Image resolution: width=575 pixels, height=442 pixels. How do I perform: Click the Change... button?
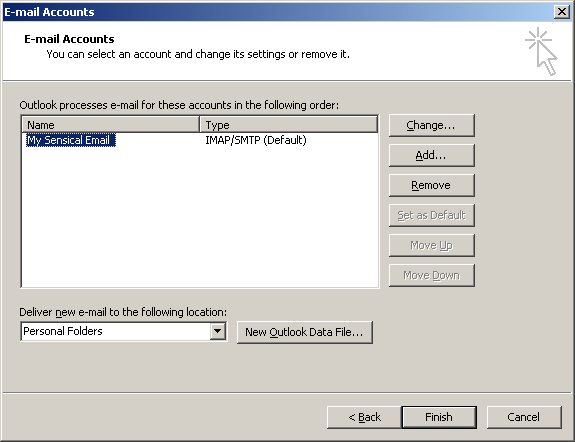[432, 125]
